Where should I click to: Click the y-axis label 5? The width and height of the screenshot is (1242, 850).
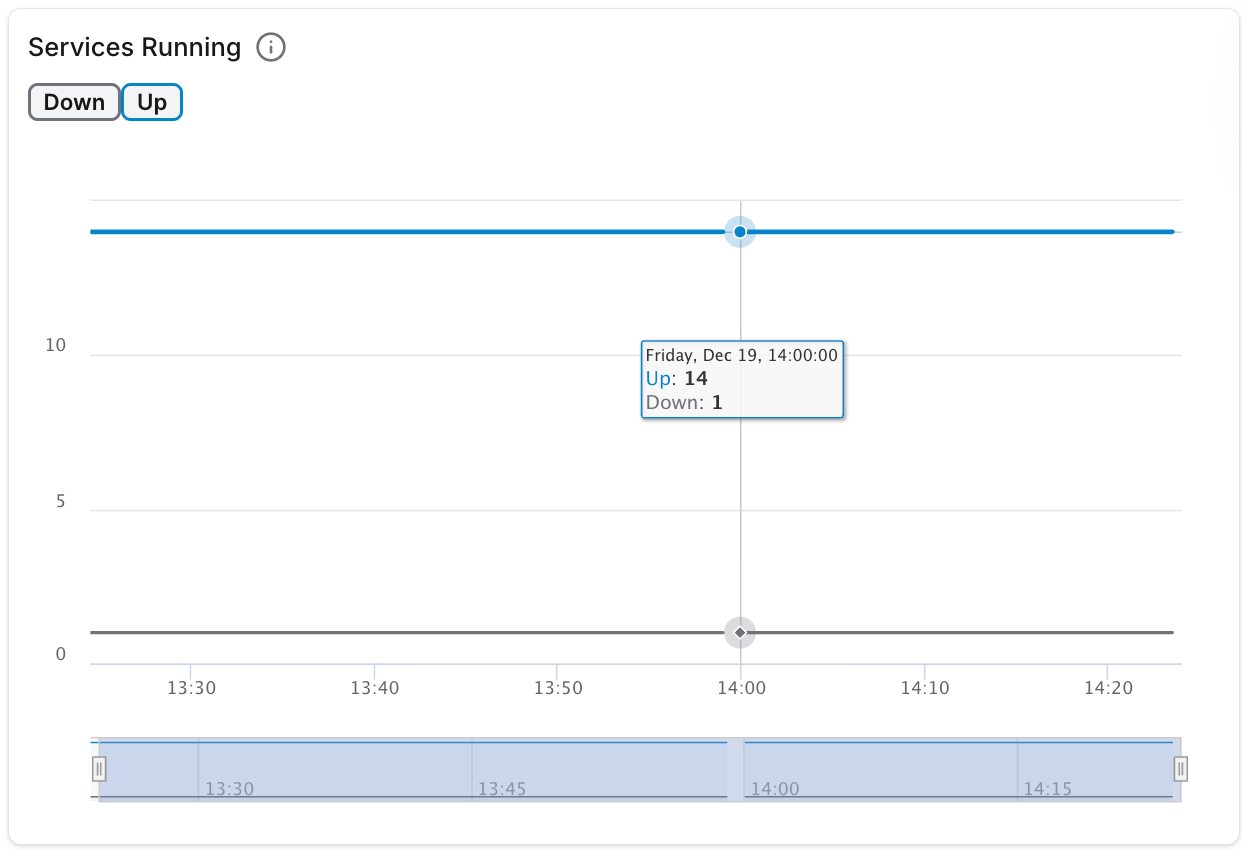coord(60,502)
